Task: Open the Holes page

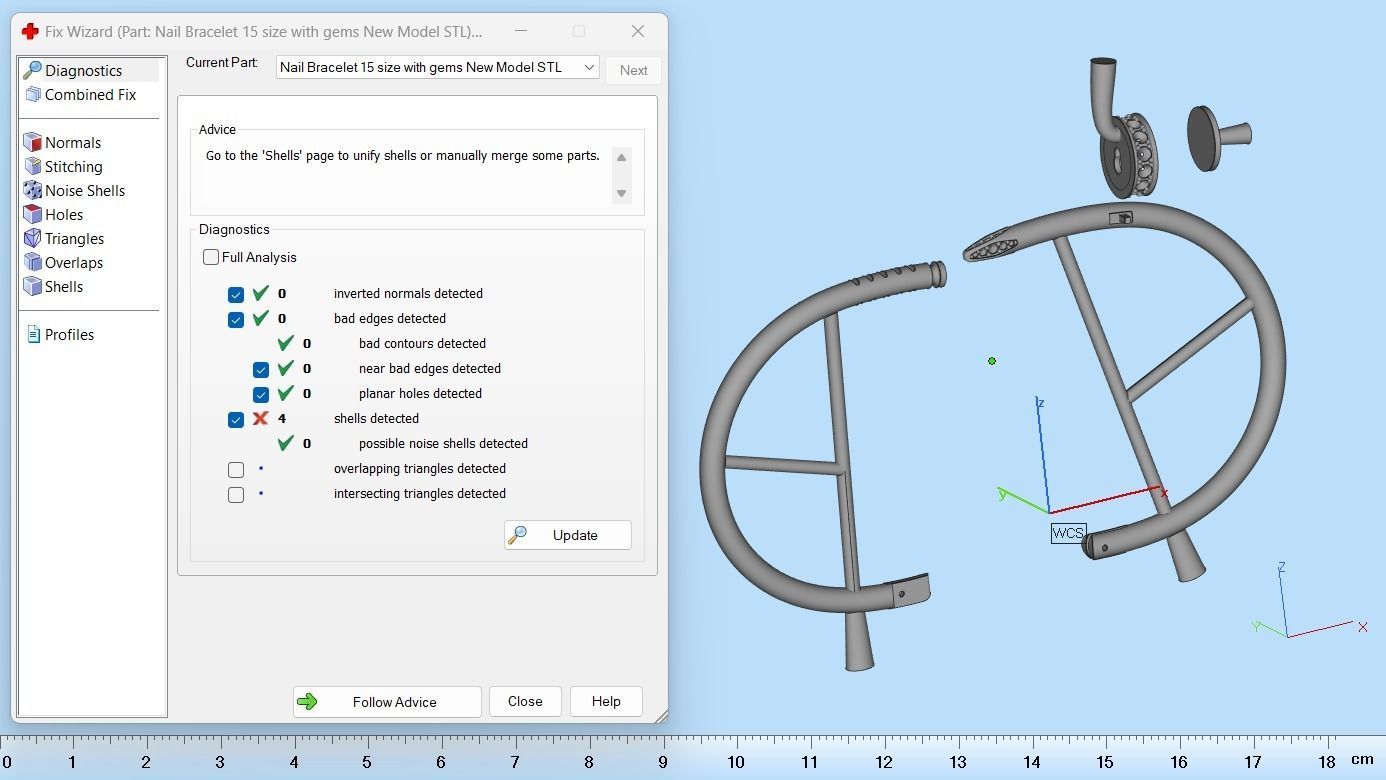Action: [x=64, y=215]
